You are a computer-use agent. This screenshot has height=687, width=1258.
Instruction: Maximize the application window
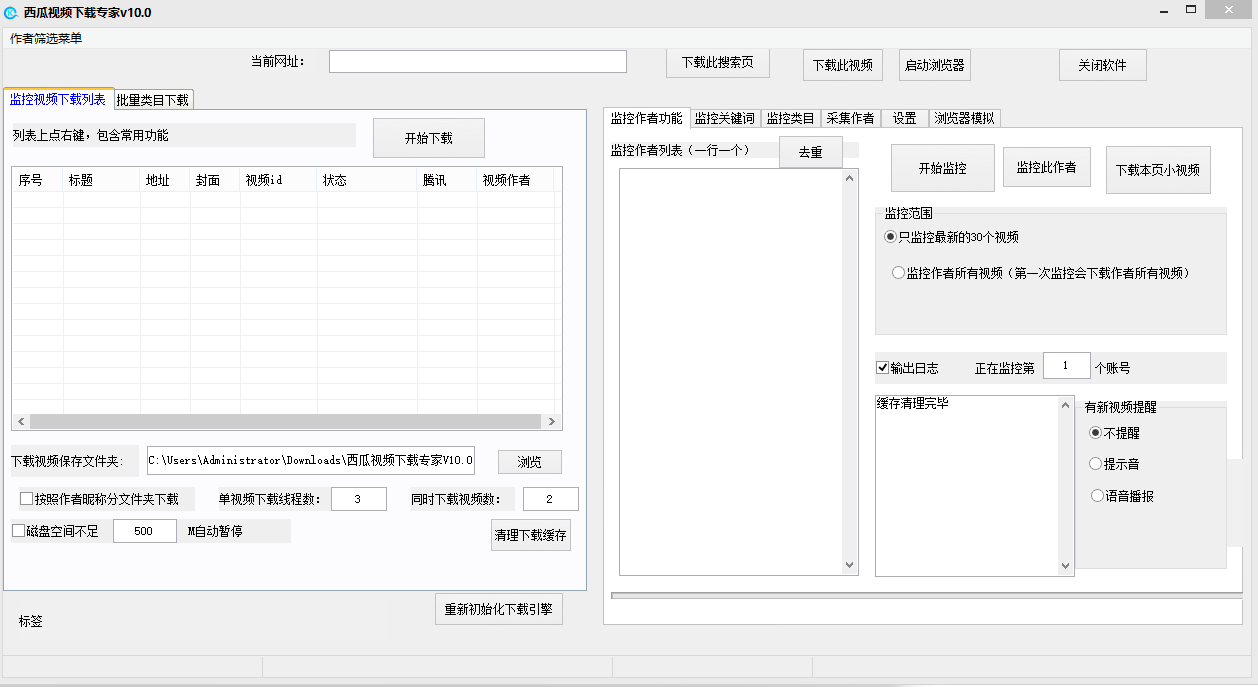(x=1193, y=11)
